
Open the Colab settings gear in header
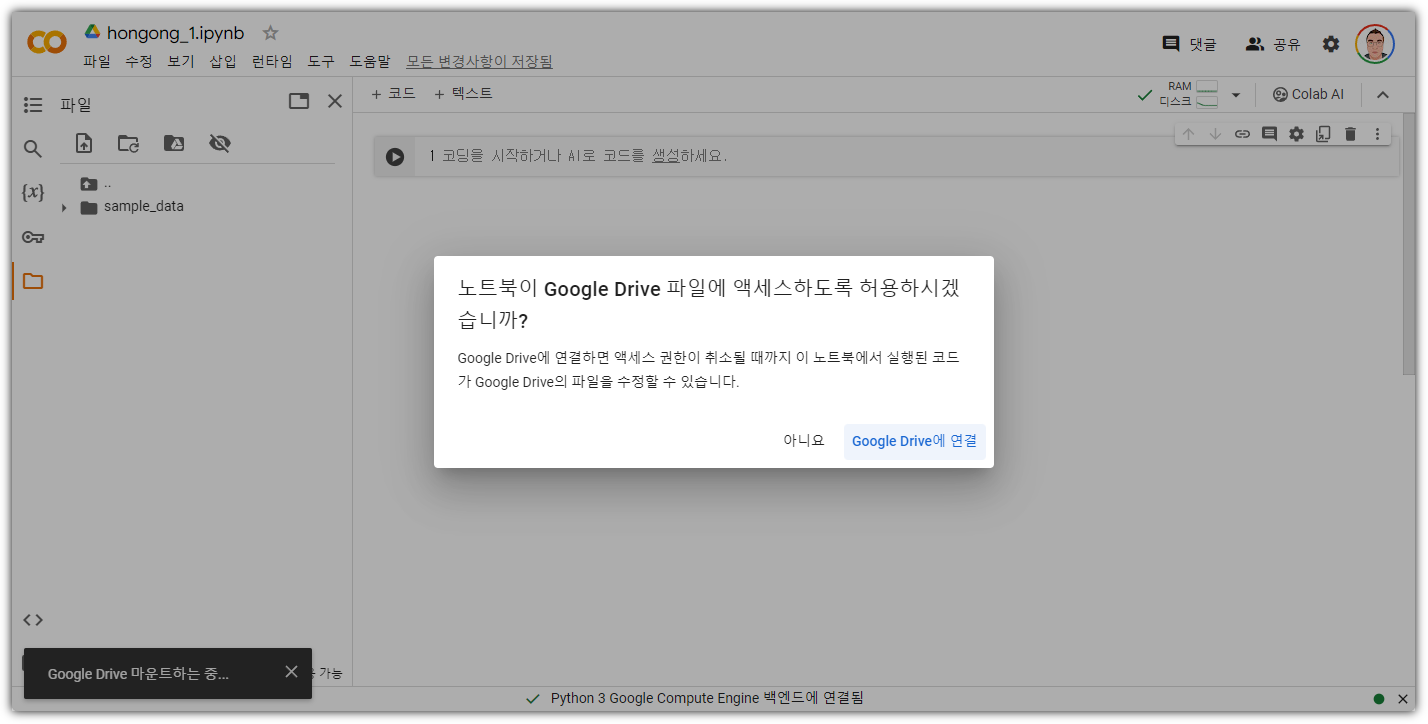point(1331,44)
